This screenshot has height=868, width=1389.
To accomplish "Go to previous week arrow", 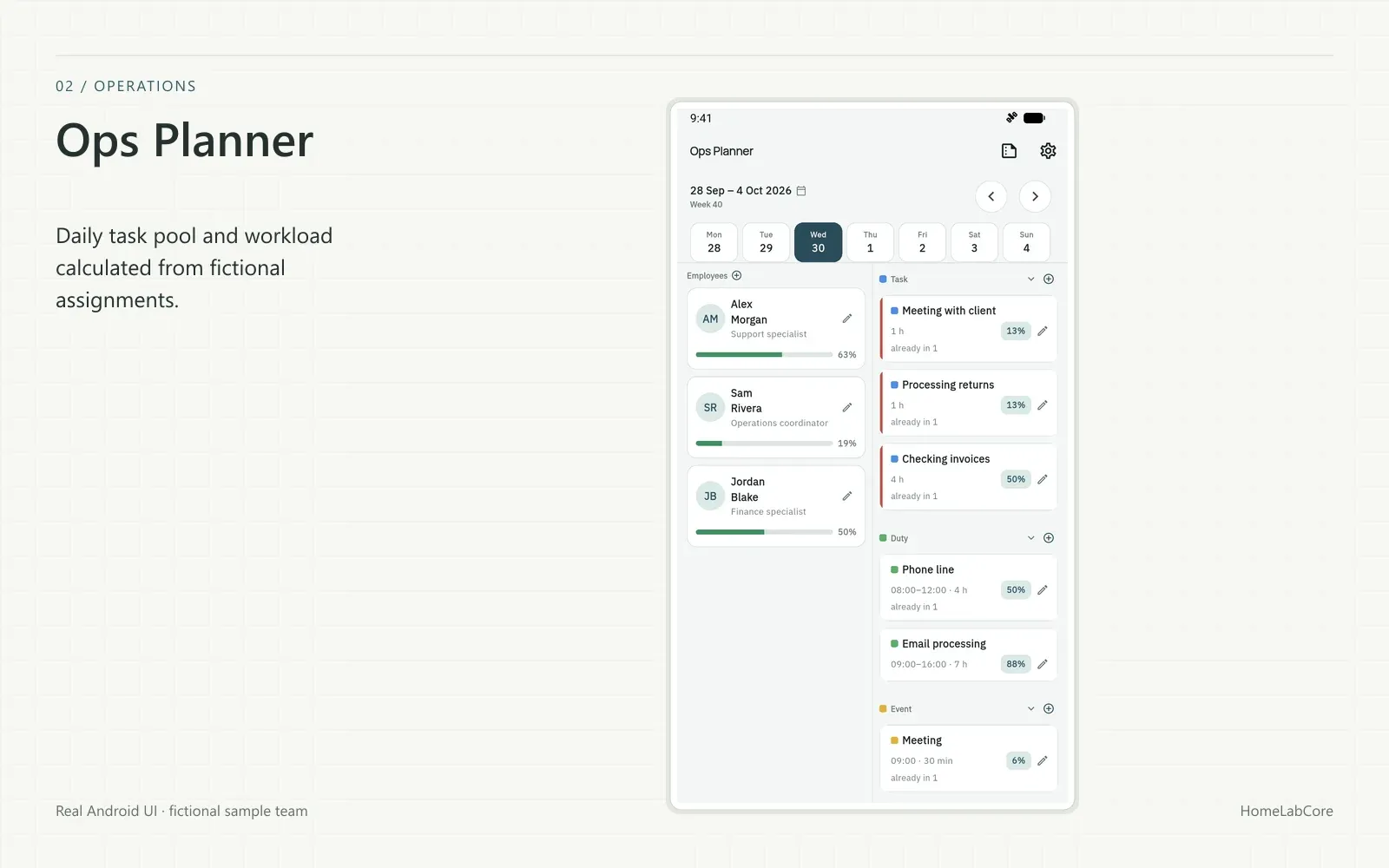I will coord(991,196).
